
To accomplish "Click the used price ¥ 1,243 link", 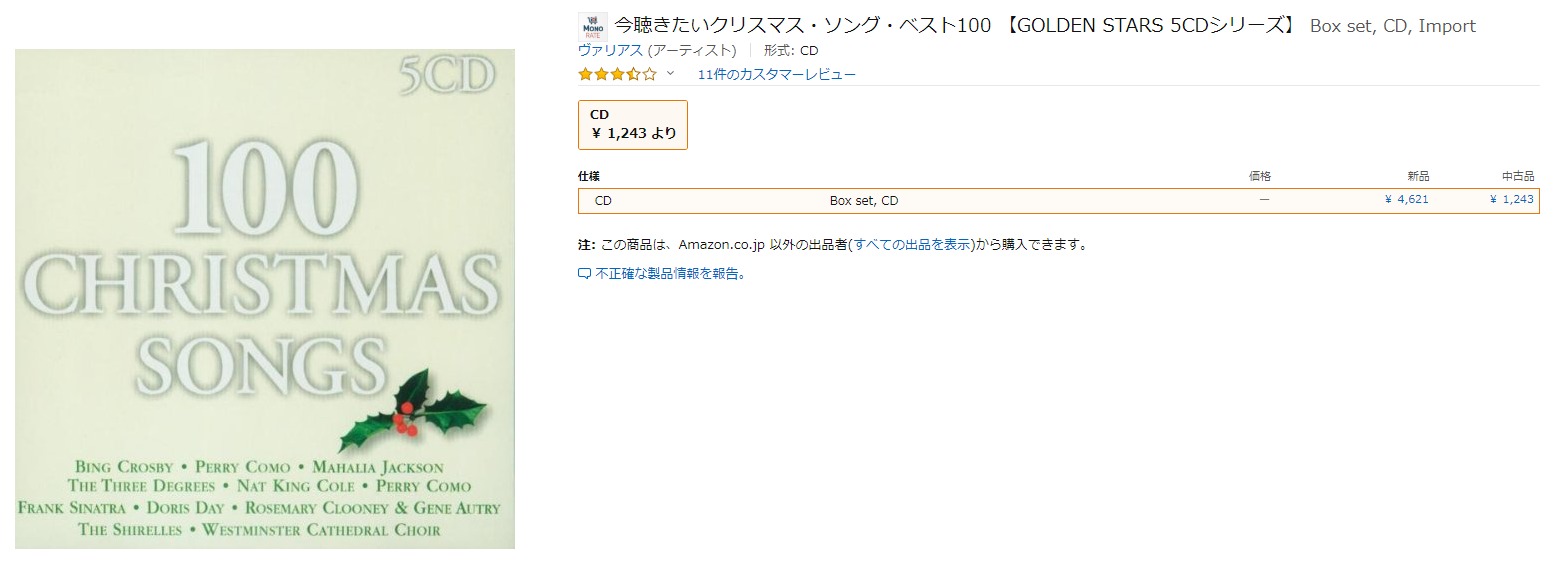I will point(1511,200).
